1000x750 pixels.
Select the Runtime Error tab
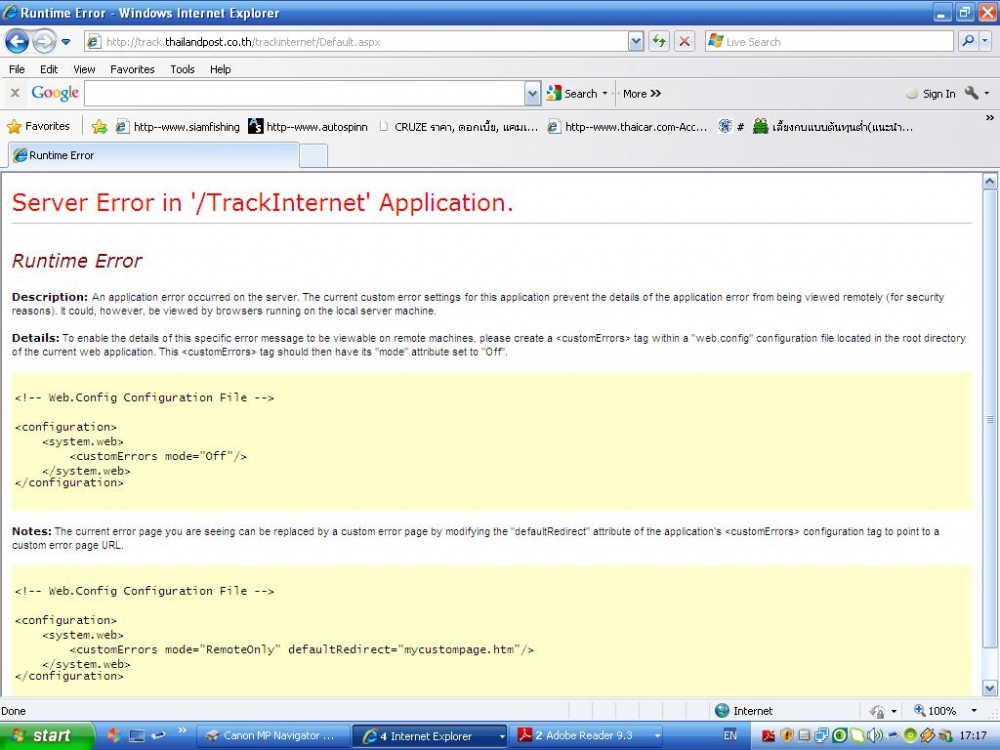click(153, 155)
